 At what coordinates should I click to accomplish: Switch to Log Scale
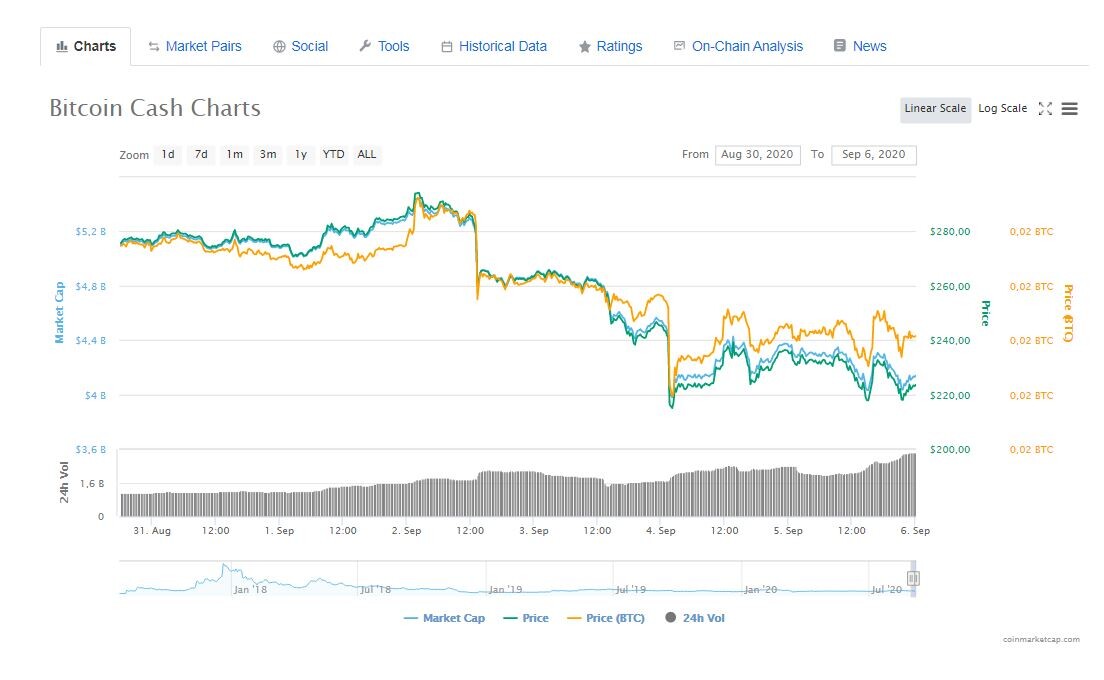click(x=1002, y=108)
